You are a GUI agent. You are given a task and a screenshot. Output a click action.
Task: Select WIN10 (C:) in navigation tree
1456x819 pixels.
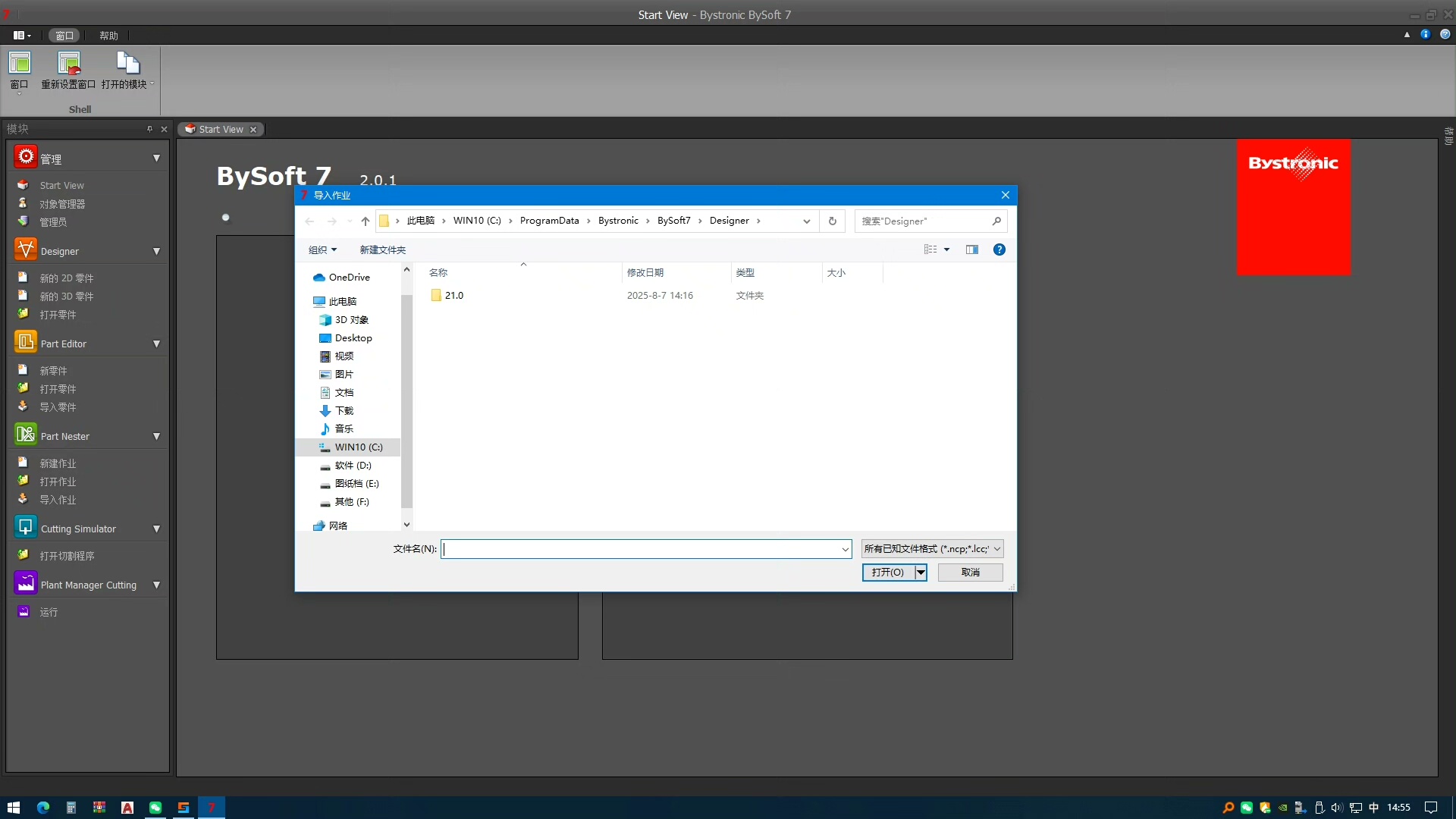click(x=358, y=447)
